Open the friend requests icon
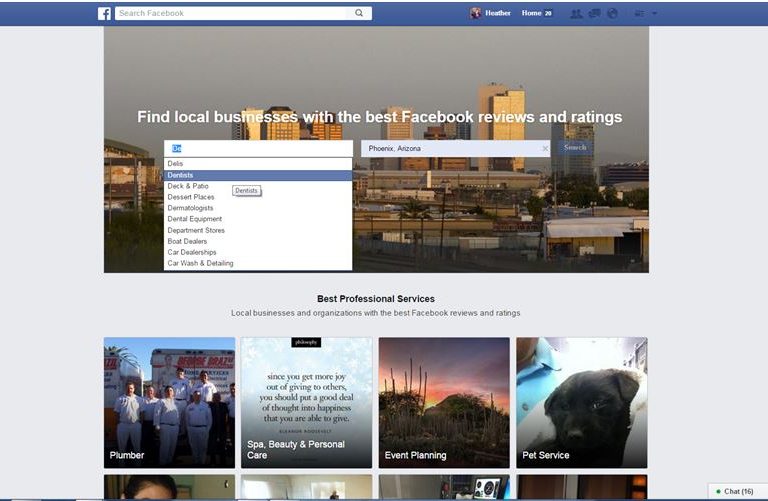The width and height of the screenshot is (768, 501). pyautogui.click(x=576, y=14)
